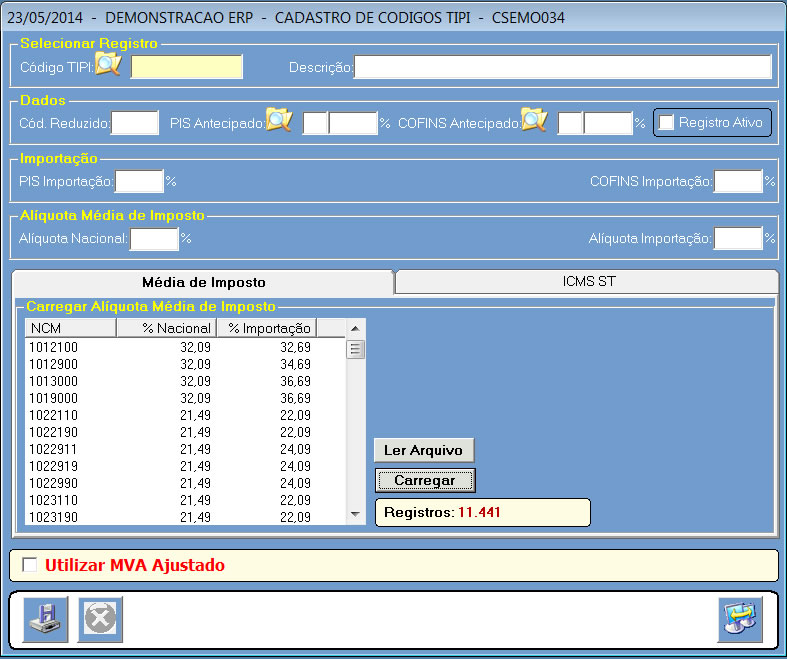Click 34,69 in the % Importação column
Viewport: 787px width, 659px height.
tap(295, 364)
